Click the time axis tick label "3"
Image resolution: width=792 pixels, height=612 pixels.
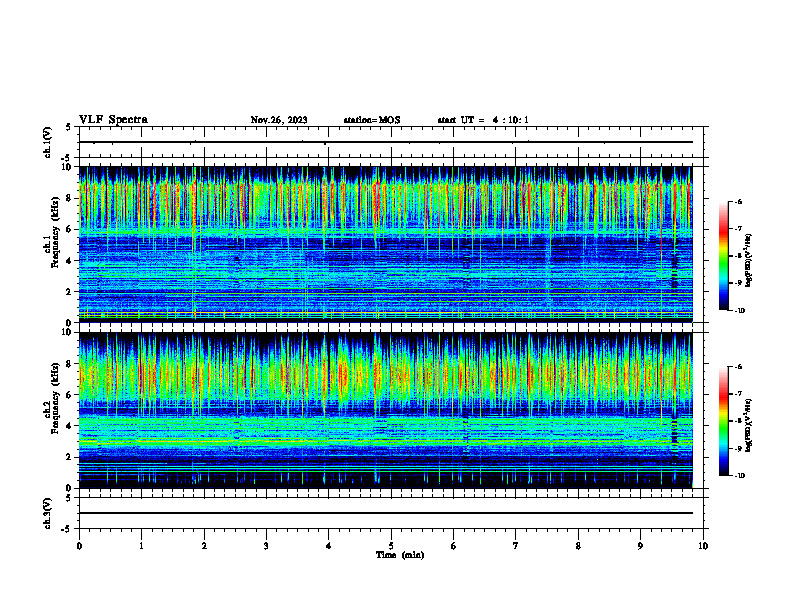[x=266, y=546]
